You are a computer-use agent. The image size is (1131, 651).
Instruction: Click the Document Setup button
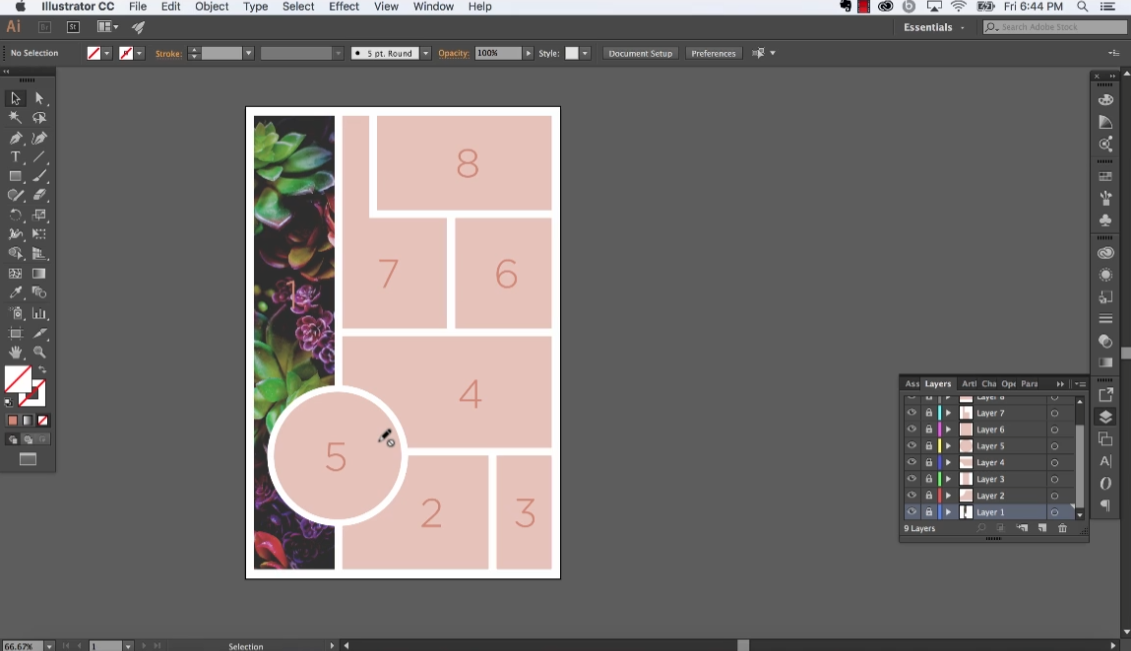[640, 53]
